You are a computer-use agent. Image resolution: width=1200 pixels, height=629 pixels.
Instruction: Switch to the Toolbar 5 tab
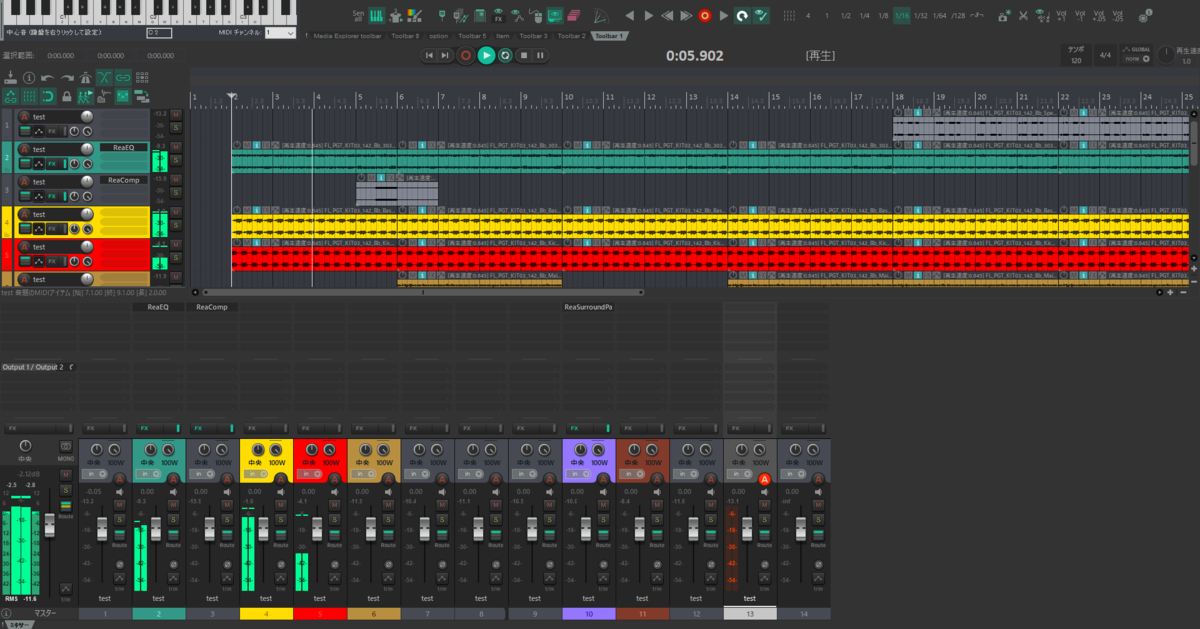(x=472, y=36)
